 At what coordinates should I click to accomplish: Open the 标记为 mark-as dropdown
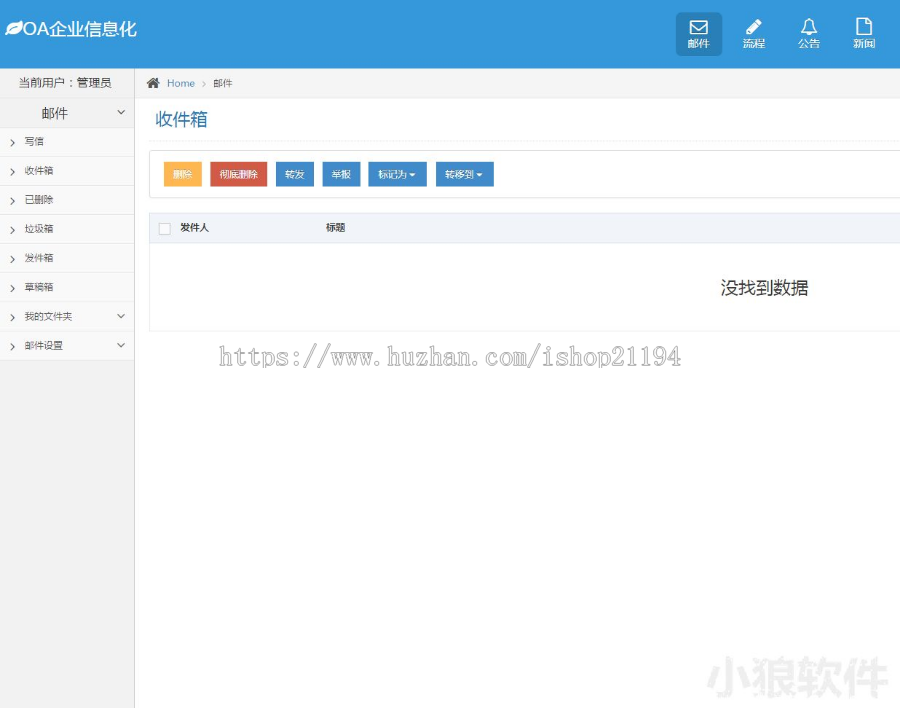click(x=397, y=174)
